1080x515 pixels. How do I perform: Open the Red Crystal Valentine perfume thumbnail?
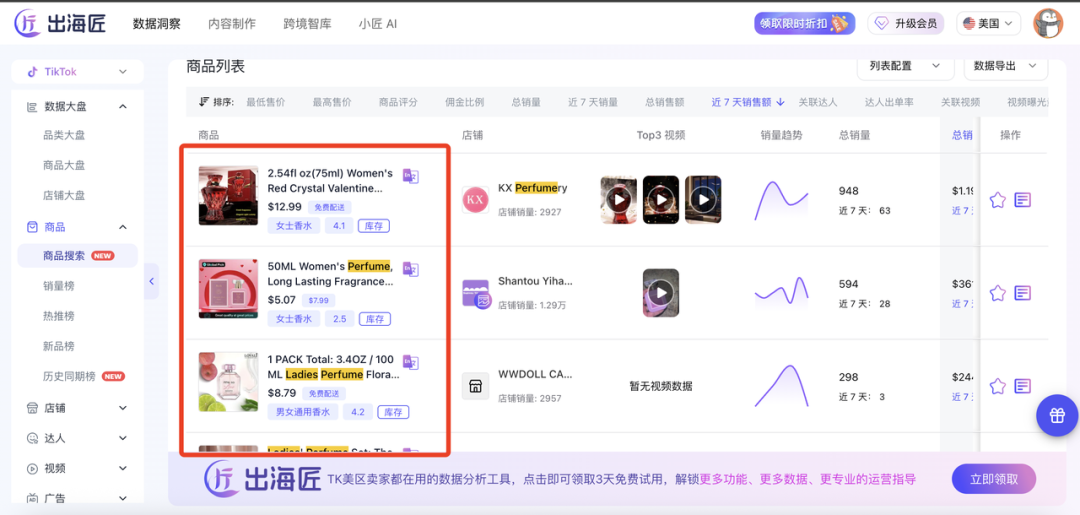pyautogui.click(x=228, y=196)
